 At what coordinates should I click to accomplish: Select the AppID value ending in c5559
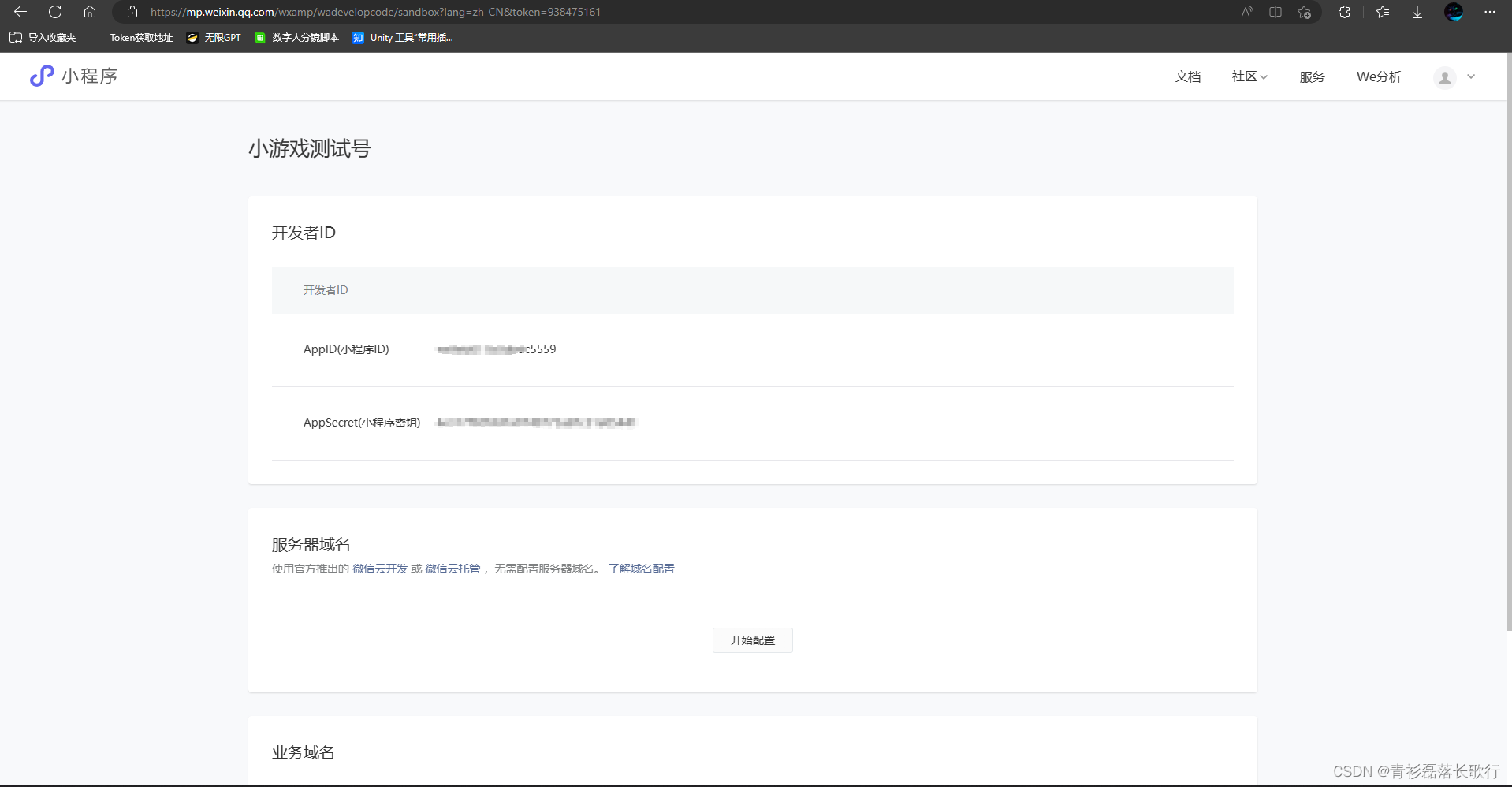497,349
